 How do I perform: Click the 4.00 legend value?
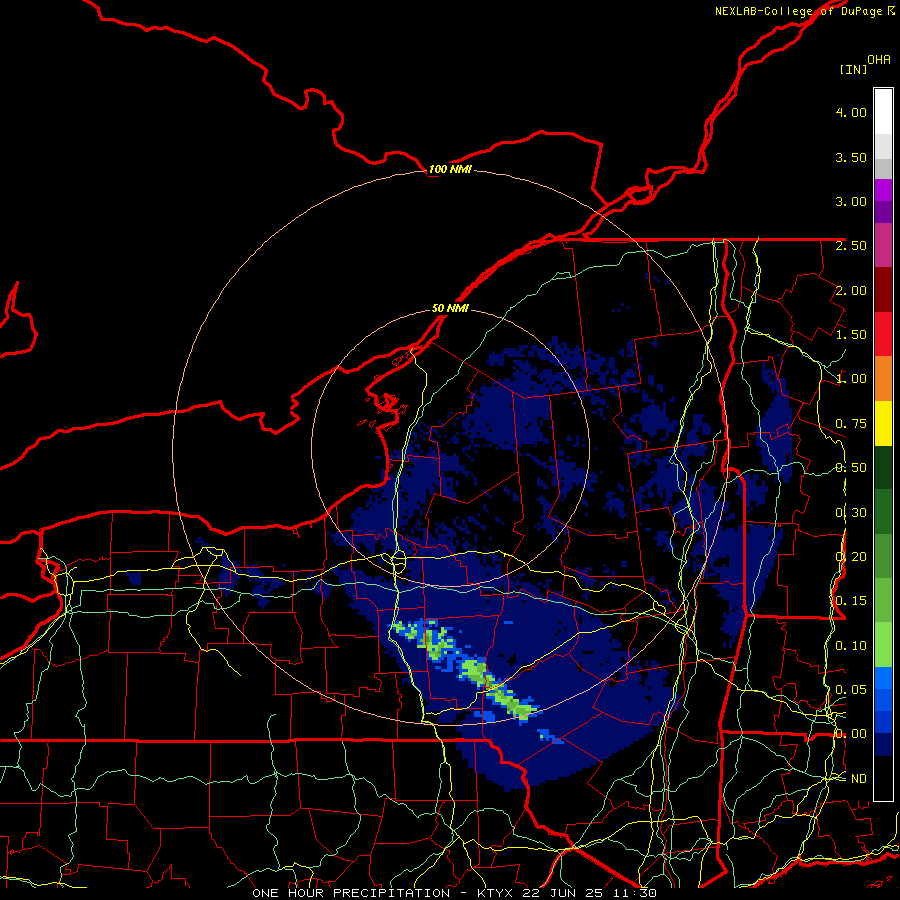851,112
